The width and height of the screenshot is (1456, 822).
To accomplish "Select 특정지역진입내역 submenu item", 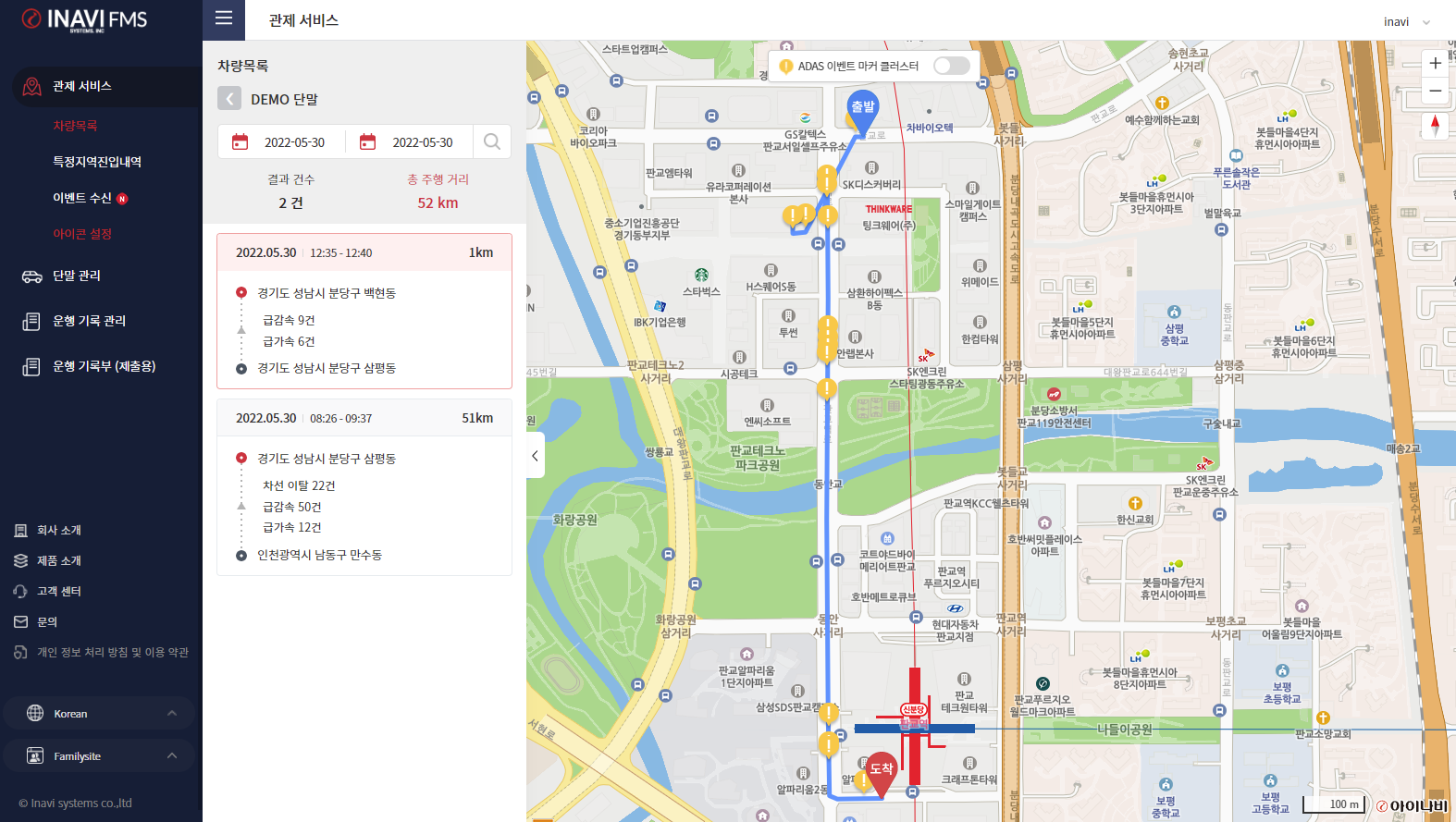I will coord(97,162).
